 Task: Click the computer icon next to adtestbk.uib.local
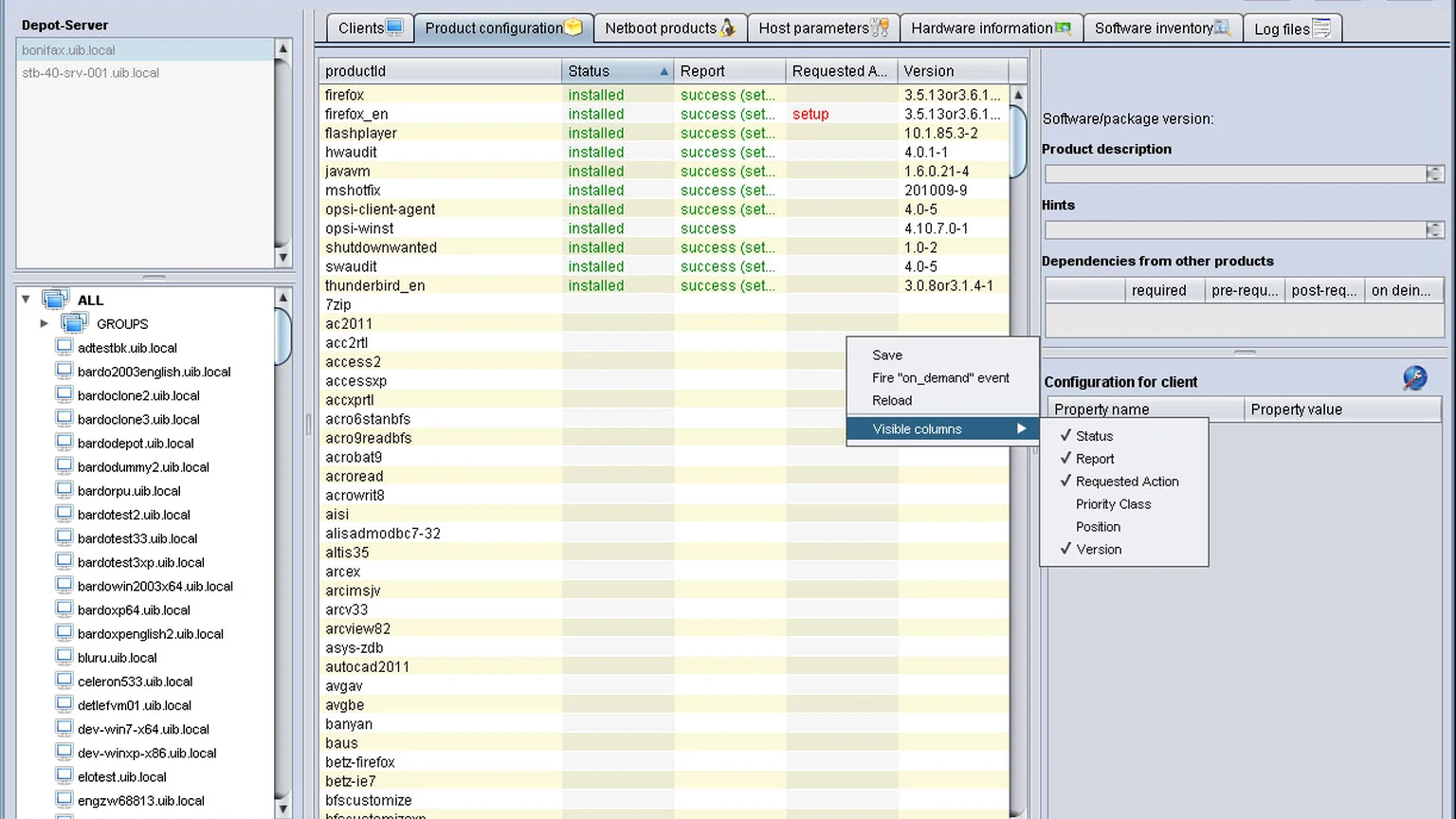tap(64, 347)
